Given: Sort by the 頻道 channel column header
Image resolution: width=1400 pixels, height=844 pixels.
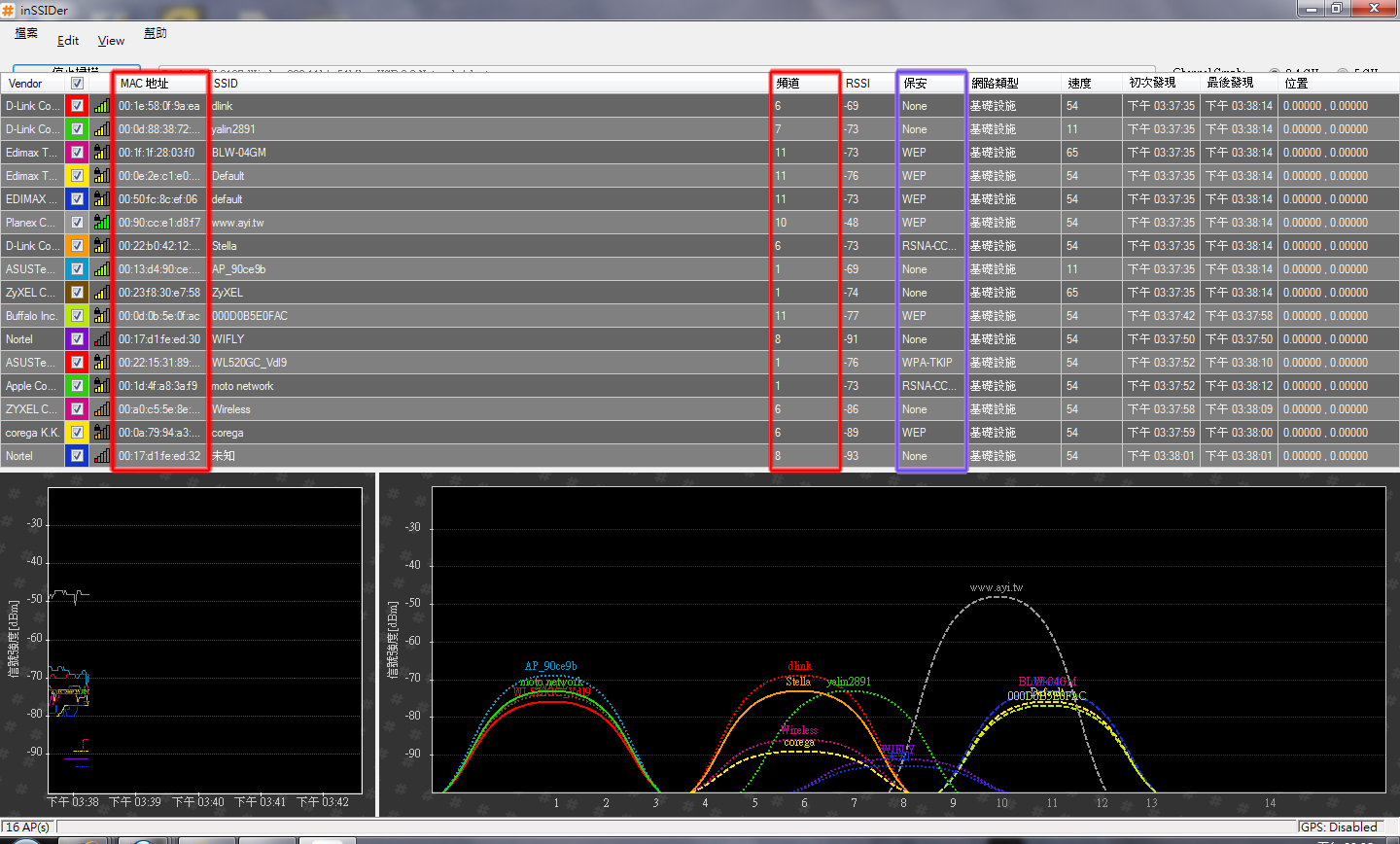Looking at the screenshot, I should (806, 84).
